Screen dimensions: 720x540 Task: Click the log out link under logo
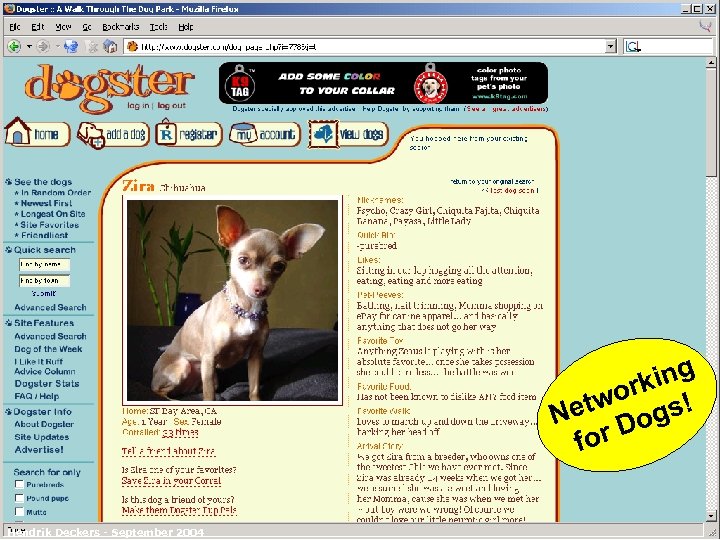tap(171, 106)
